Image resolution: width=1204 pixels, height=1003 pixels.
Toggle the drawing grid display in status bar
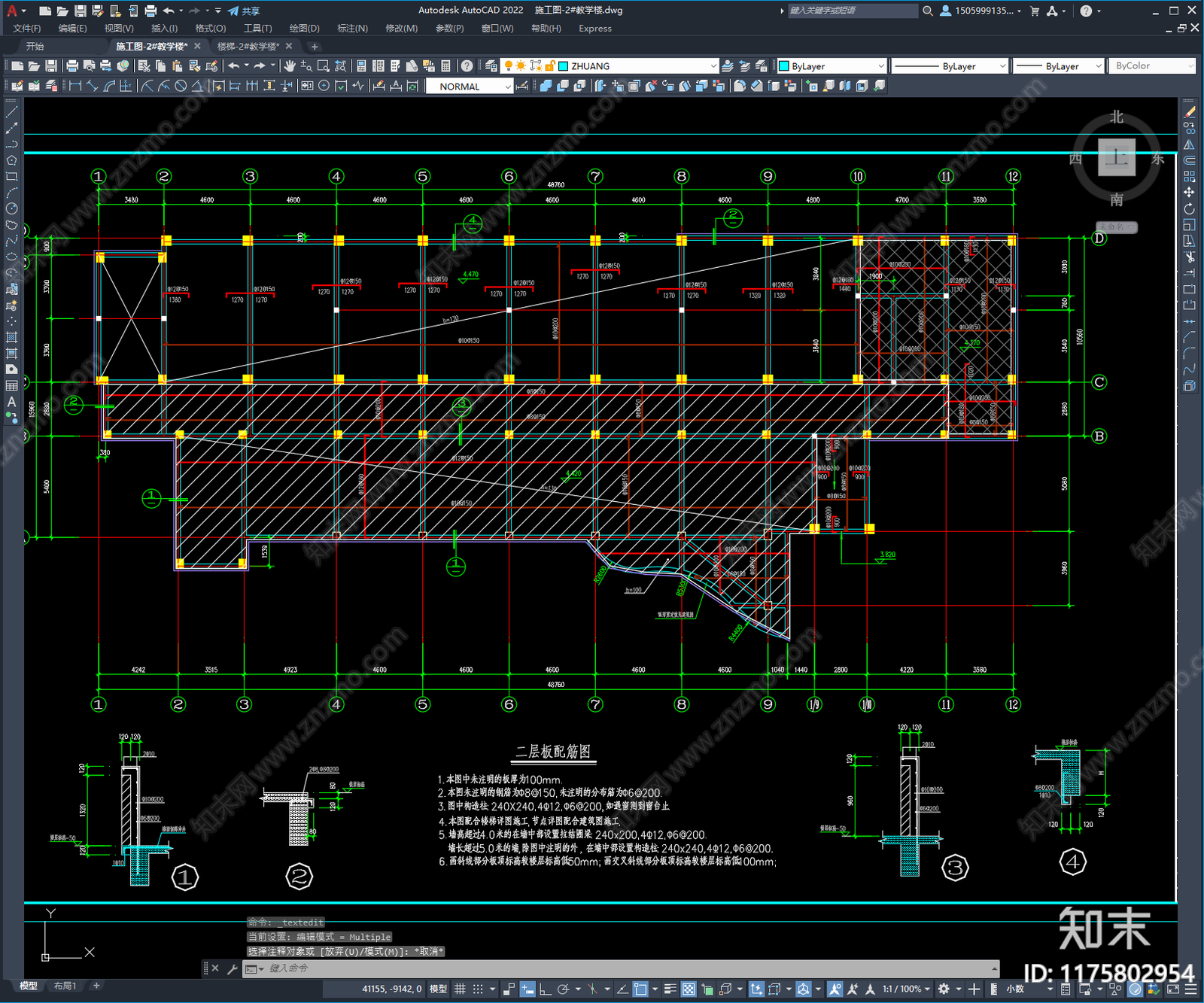click(x=460, y=989)
